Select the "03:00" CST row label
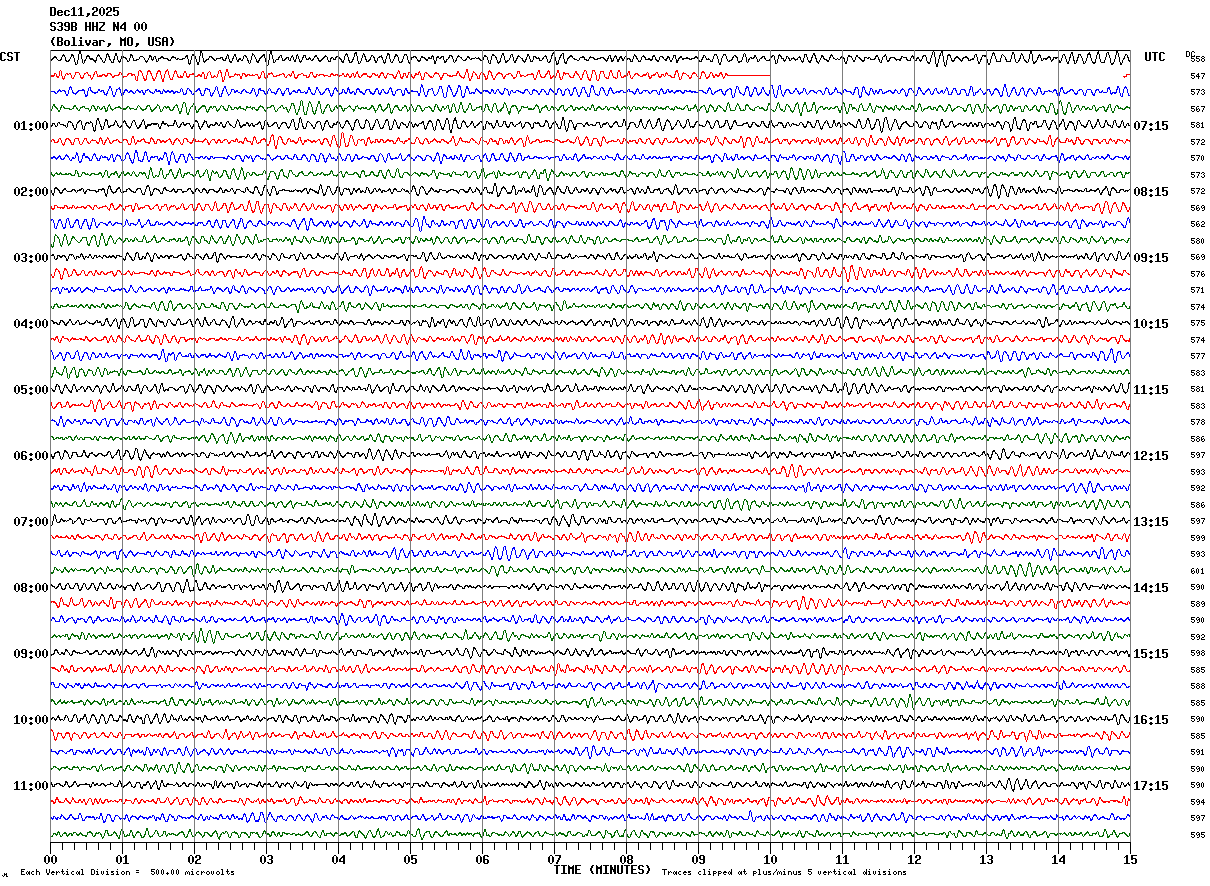Image resolution: width=1210 pixels, height=886 pixels. pyautogui.click(x=31, y=258)
